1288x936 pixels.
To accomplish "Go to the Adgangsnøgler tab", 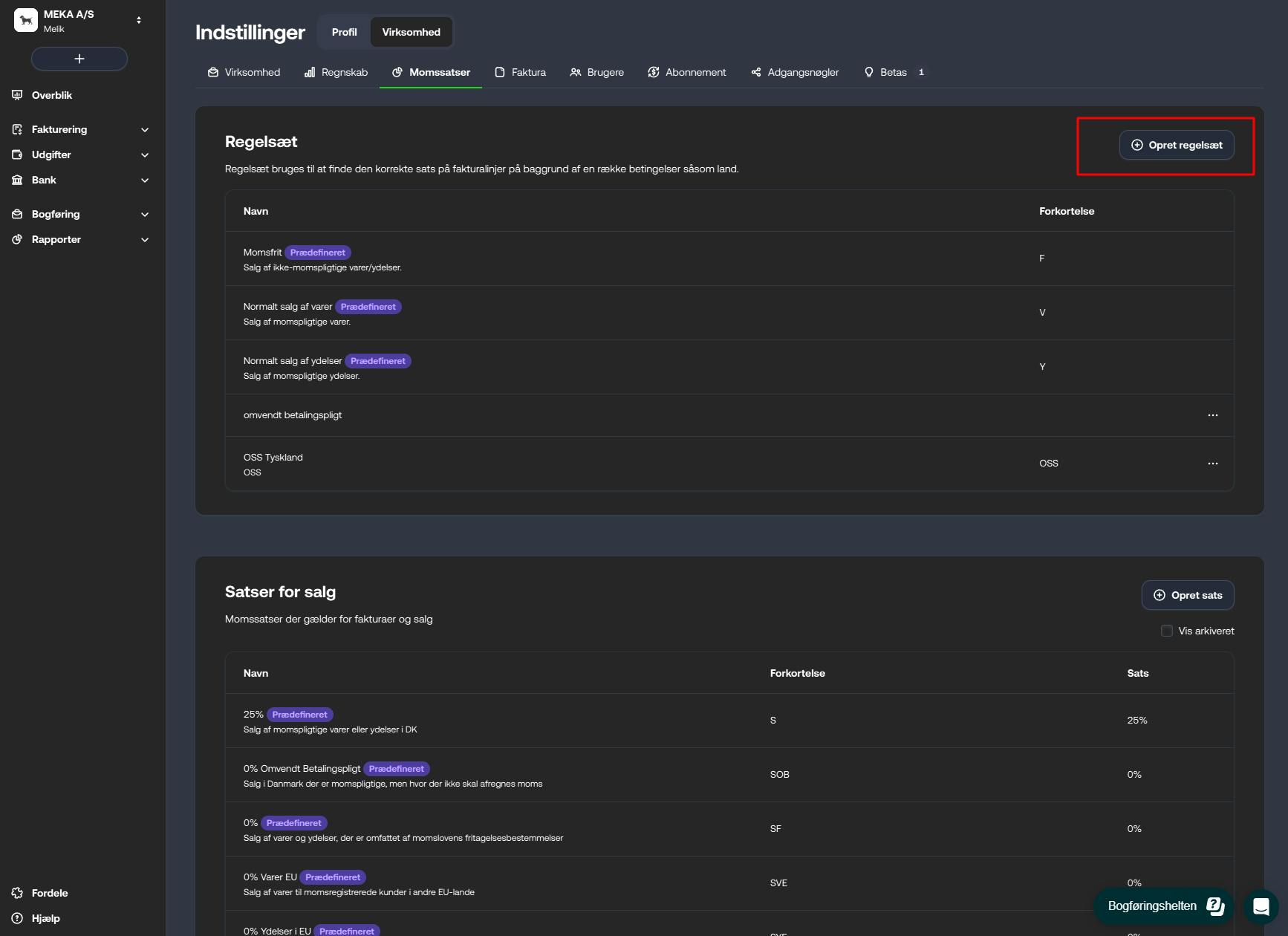I will pos(795,72).
